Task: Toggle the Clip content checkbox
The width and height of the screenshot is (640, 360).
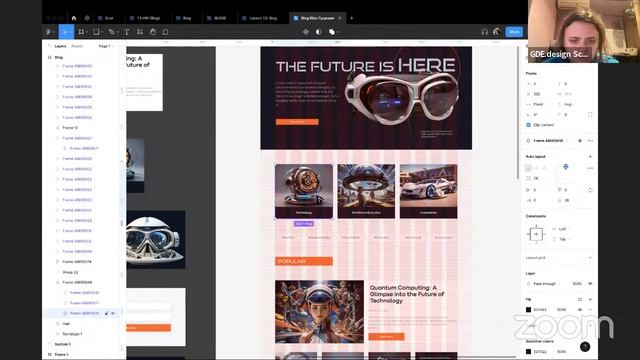Action: pos(528,125)
